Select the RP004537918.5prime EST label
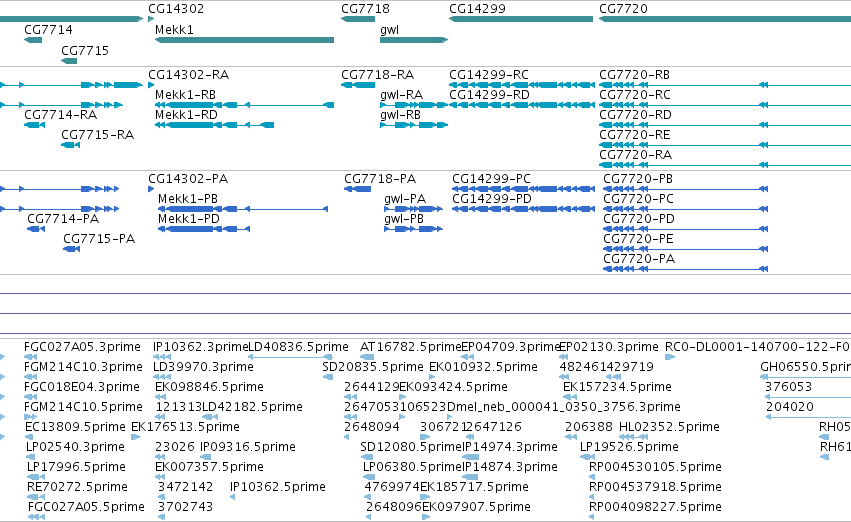 coord(655,487)
